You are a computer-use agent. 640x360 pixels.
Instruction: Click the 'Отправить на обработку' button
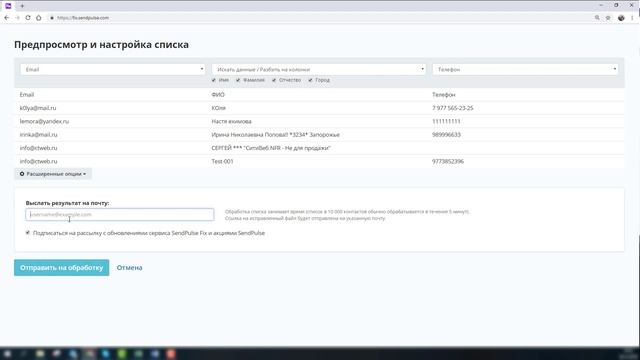pyautogui.click(x=62, y=268)
